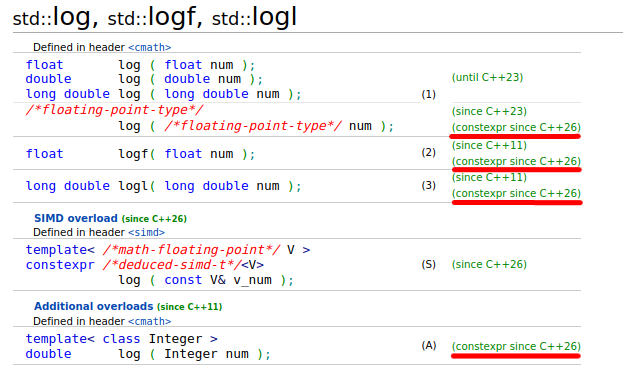Click the Additional overloads heading
623x368 pixels.
(93, 306)
